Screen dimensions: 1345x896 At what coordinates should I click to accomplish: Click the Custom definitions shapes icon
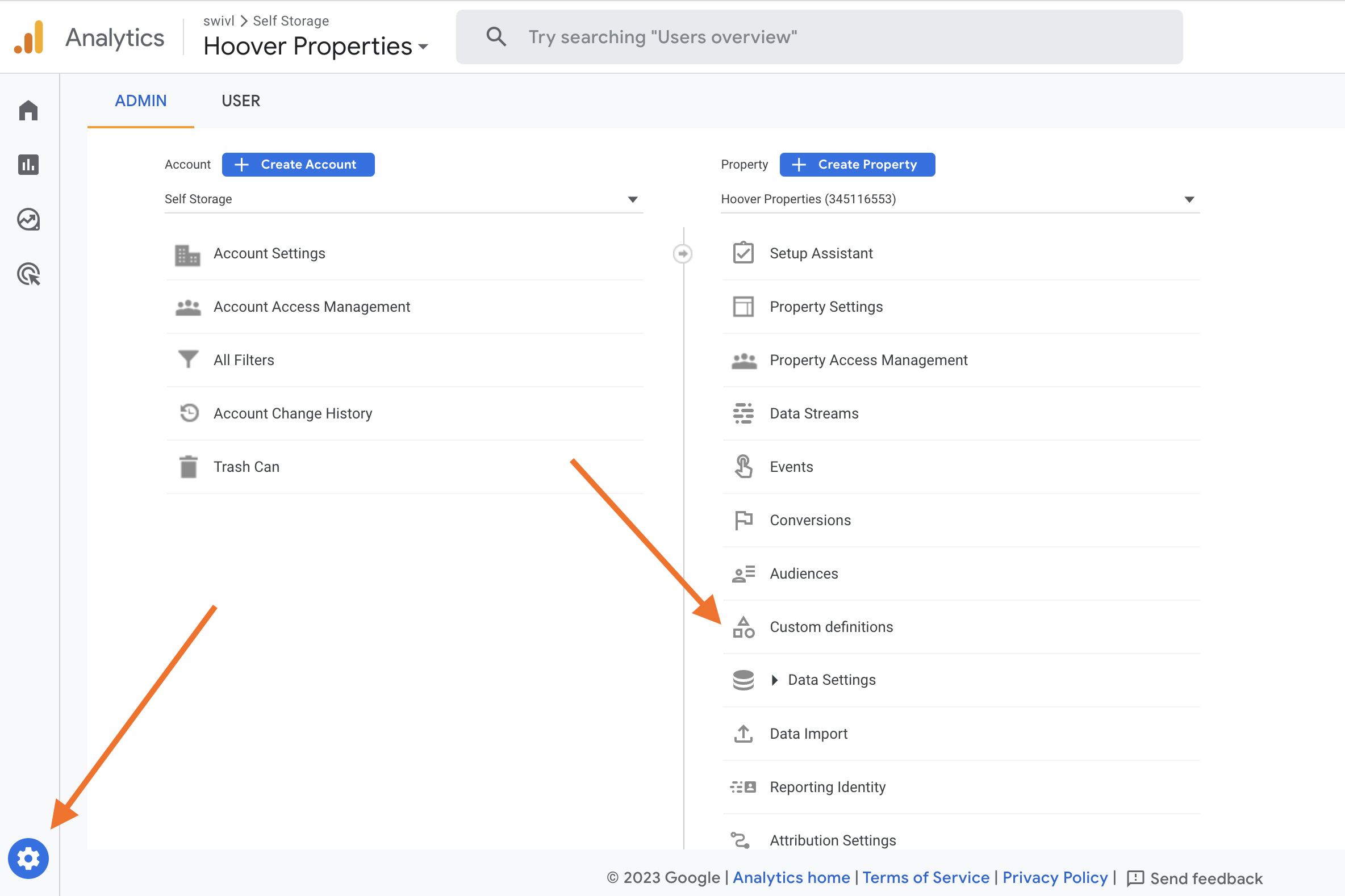click(743, 627)
